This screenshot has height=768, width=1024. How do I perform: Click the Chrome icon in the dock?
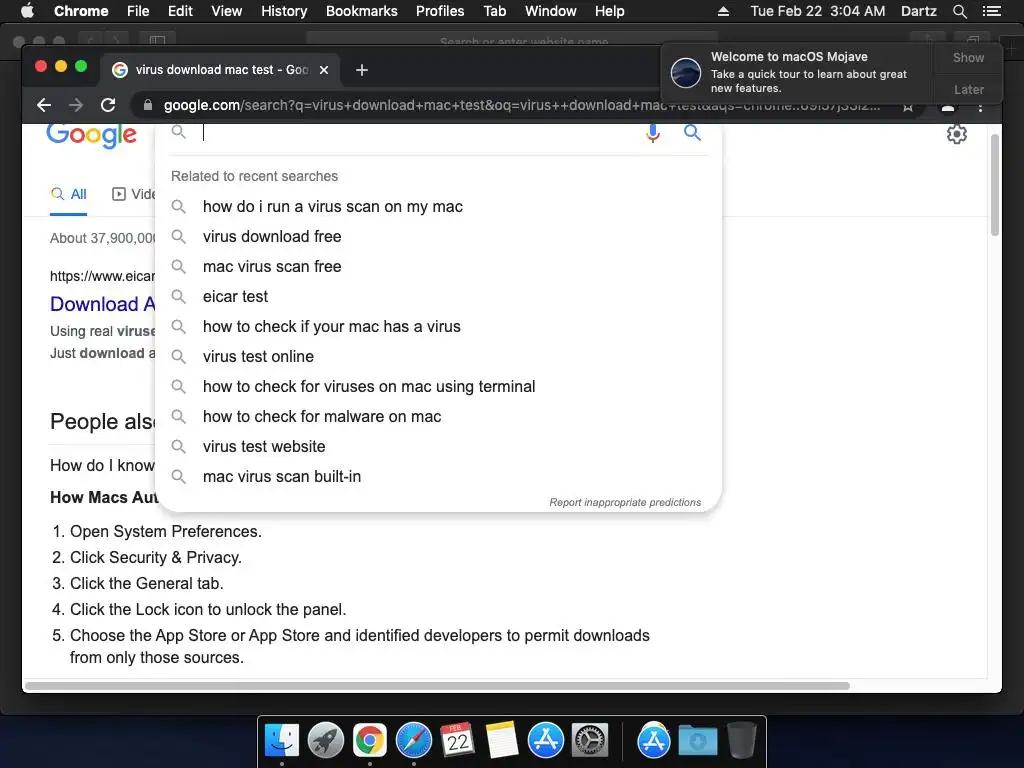370,741
